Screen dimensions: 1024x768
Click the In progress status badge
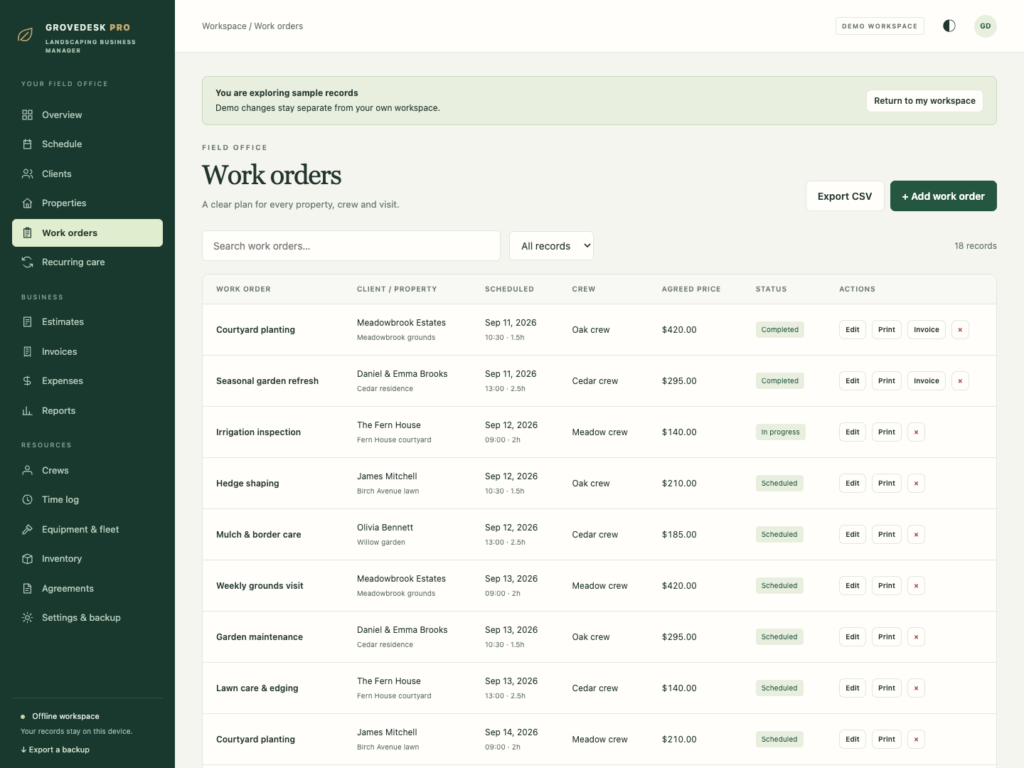pos(780,432)
